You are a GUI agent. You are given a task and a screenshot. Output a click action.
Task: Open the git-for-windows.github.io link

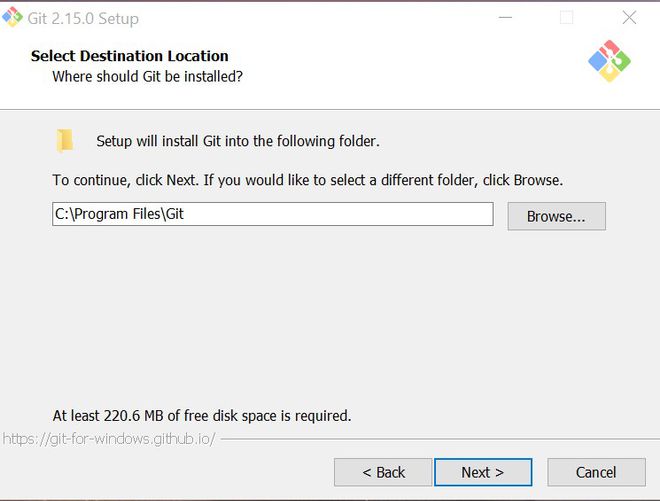pyautogui.click(x=108, y=439)
